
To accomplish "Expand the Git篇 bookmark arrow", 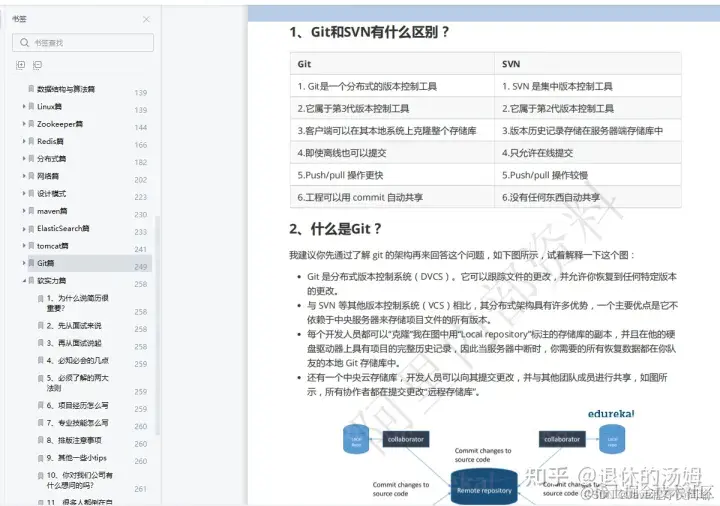I will pos(24,263).
